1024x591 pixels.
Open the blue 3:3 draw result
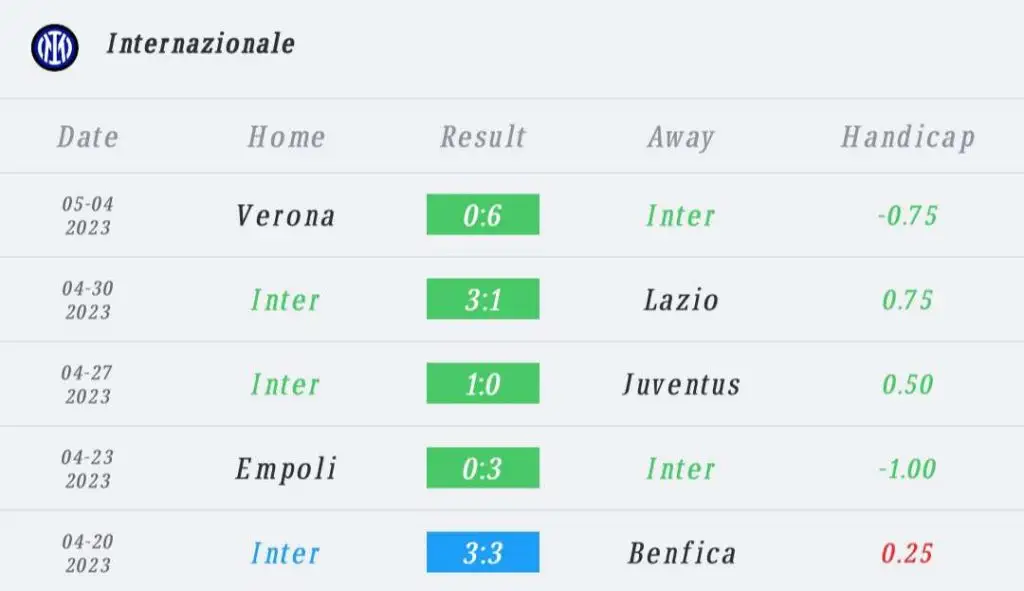483,552
